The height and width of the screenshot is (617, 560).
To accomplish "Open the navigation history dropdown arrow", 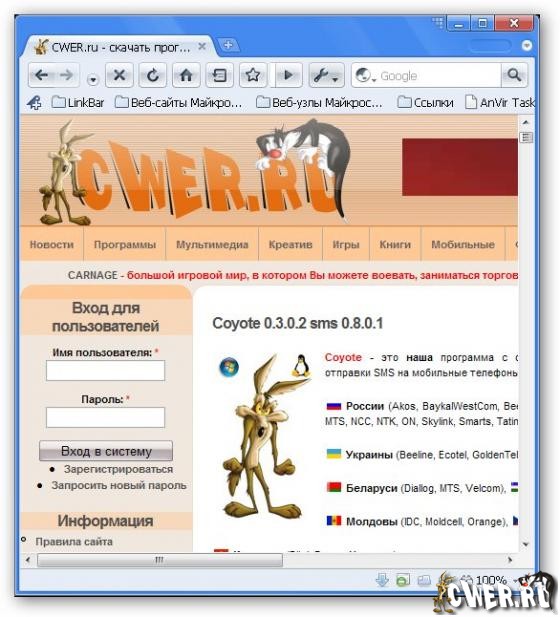I will point(93,79).
